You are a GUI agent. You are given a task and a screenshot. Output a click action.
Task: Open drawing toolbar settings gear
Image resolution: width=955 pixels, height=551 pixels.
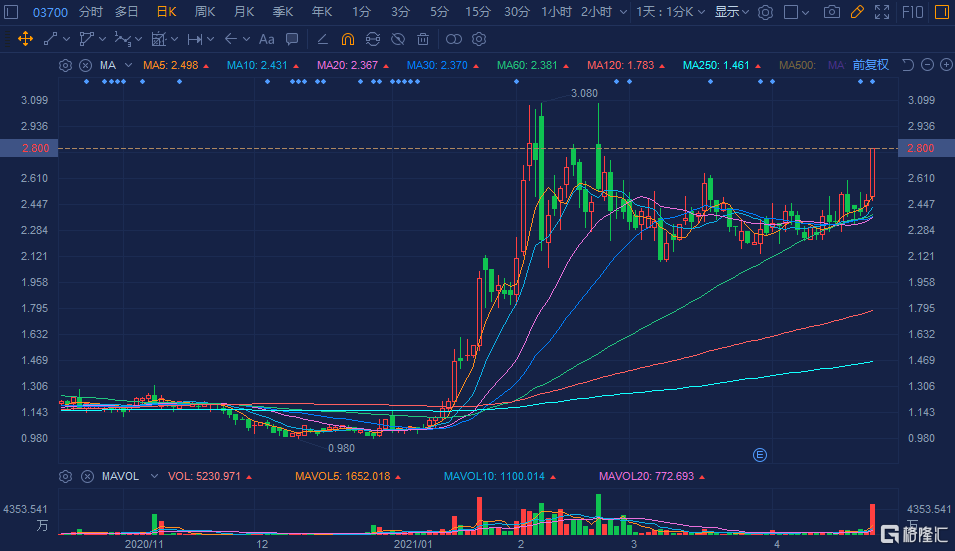tap(479, 39)
